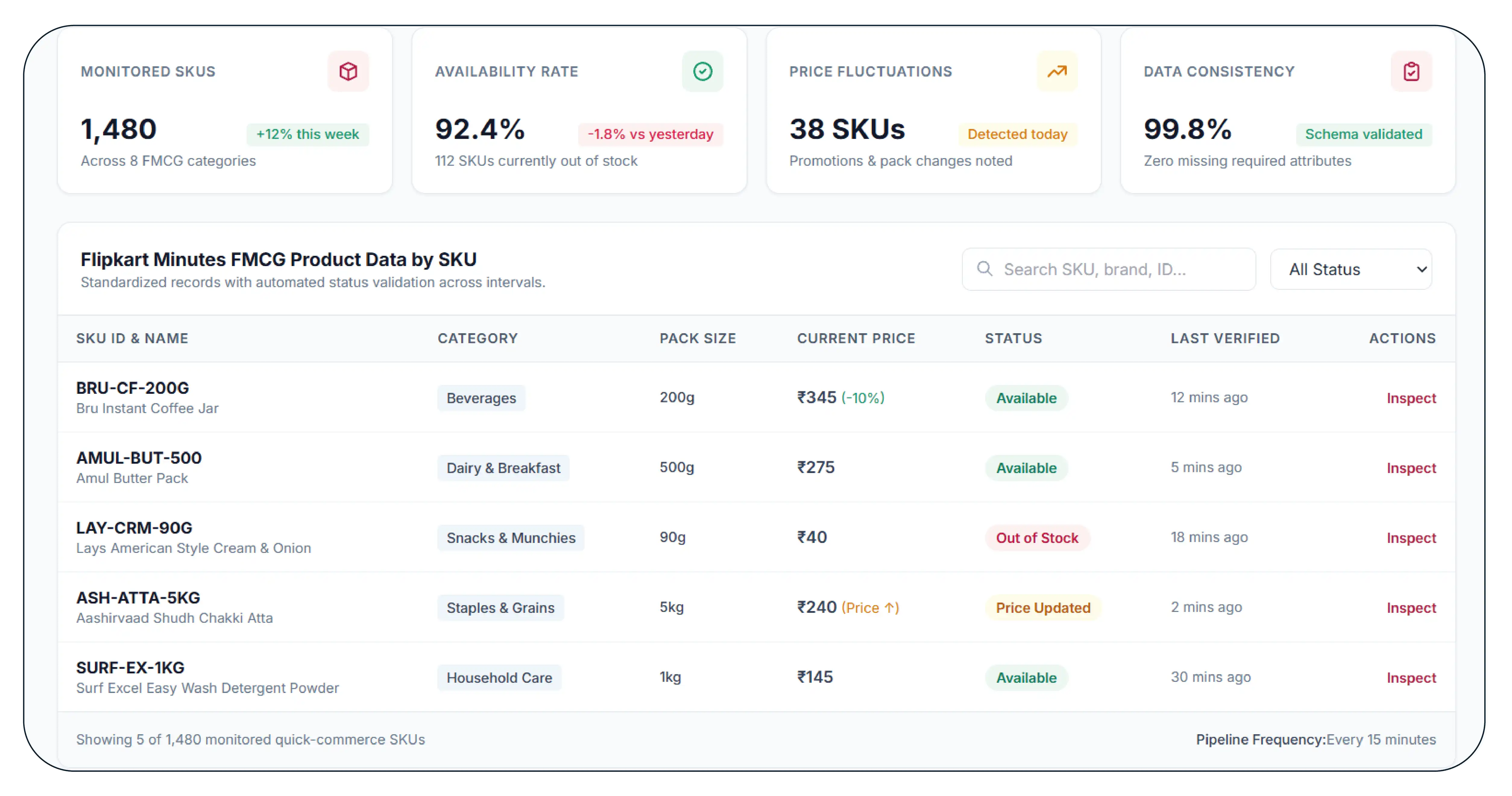Click the ASH-ATTA-5KG SKU ID

(x=139, y=597)
